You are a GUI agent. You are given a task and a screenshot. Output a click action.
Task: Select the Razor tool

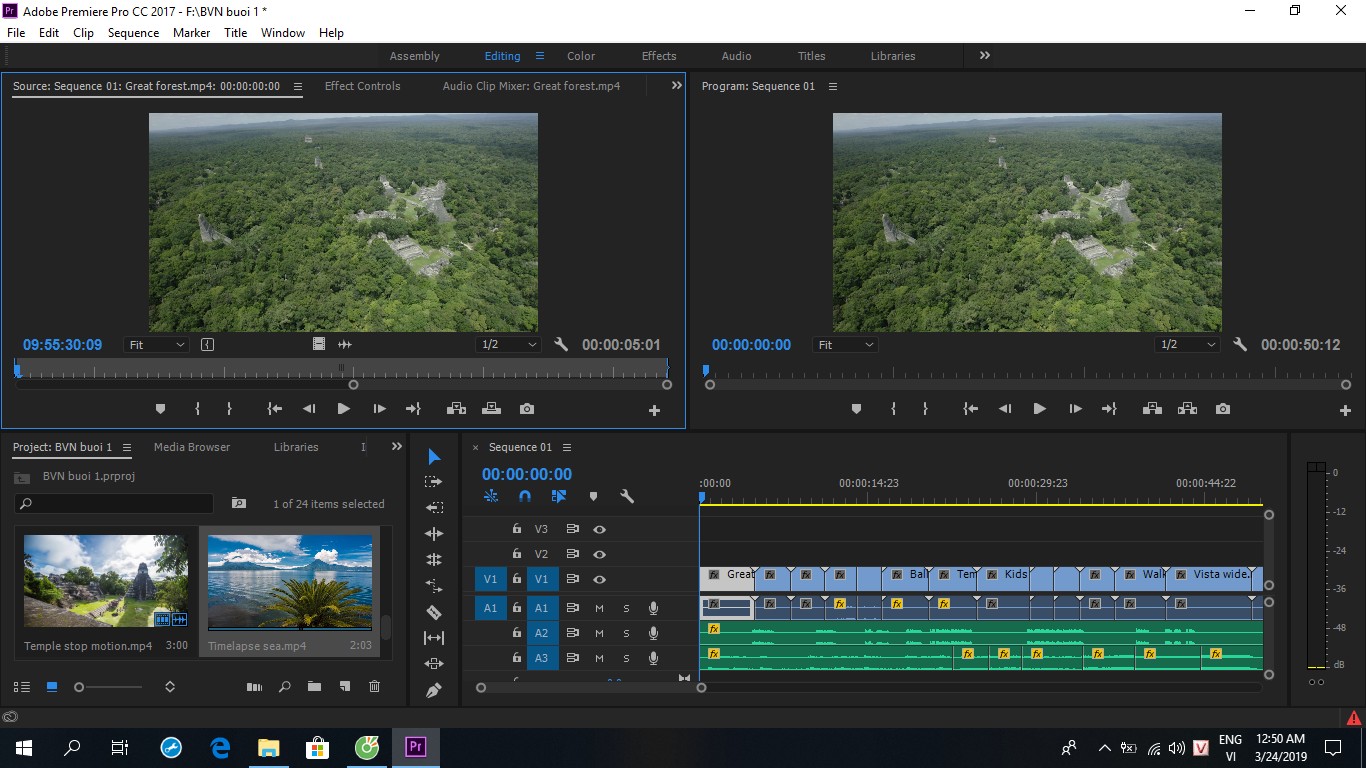coord(434,612)
